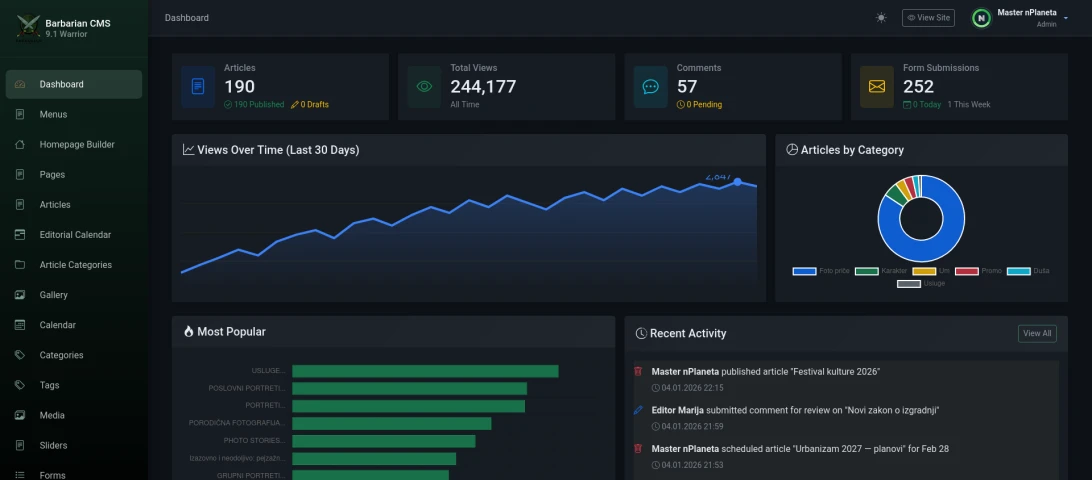Open the Article Categories sidebar item
This screenshot has height=480, width=1092.
(x=75, y=265)
